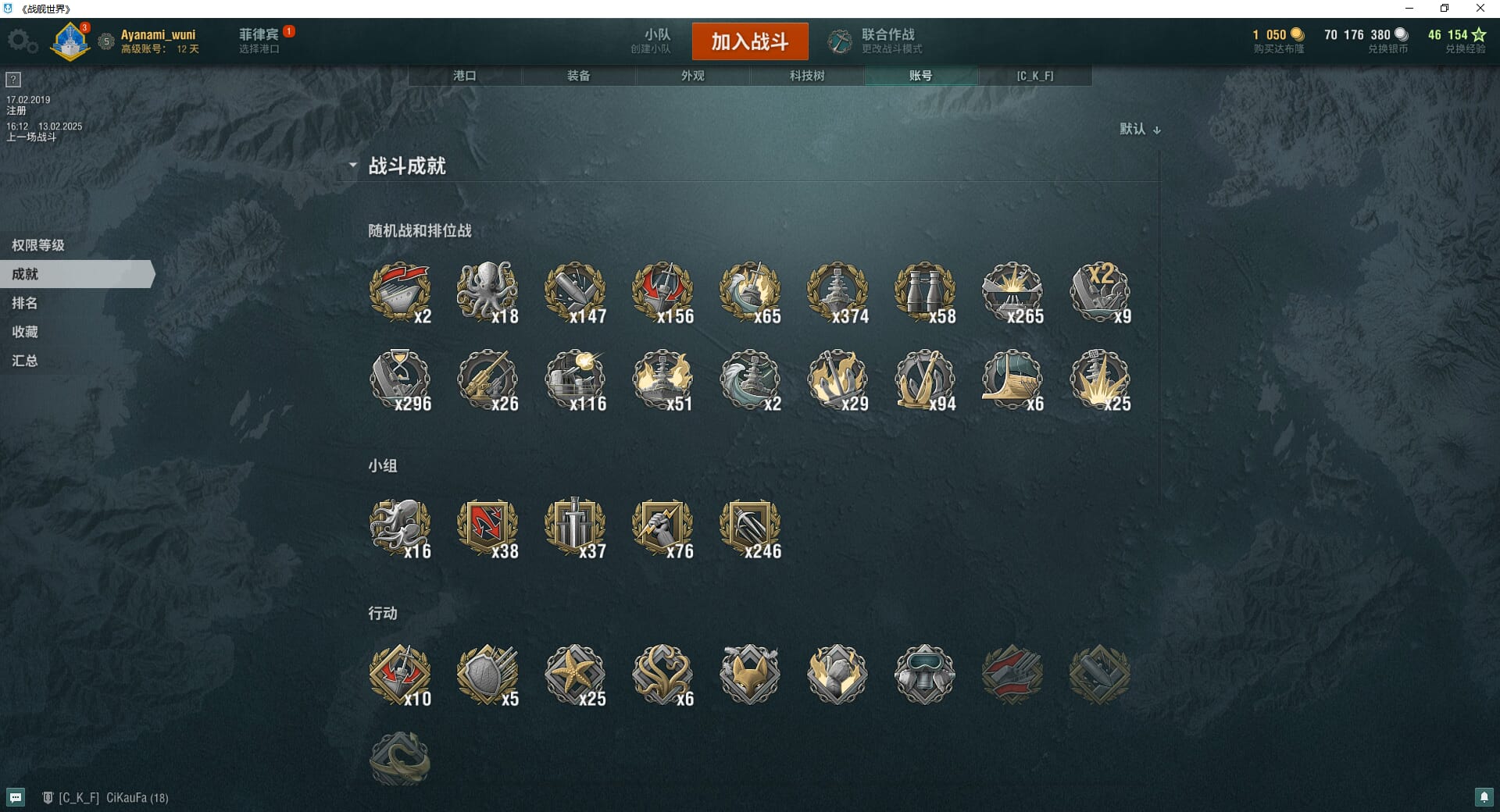Open the chat icon at bottom left
Image resolution: width=1500 pixels, height=812 pixels.
coord(16,797)
